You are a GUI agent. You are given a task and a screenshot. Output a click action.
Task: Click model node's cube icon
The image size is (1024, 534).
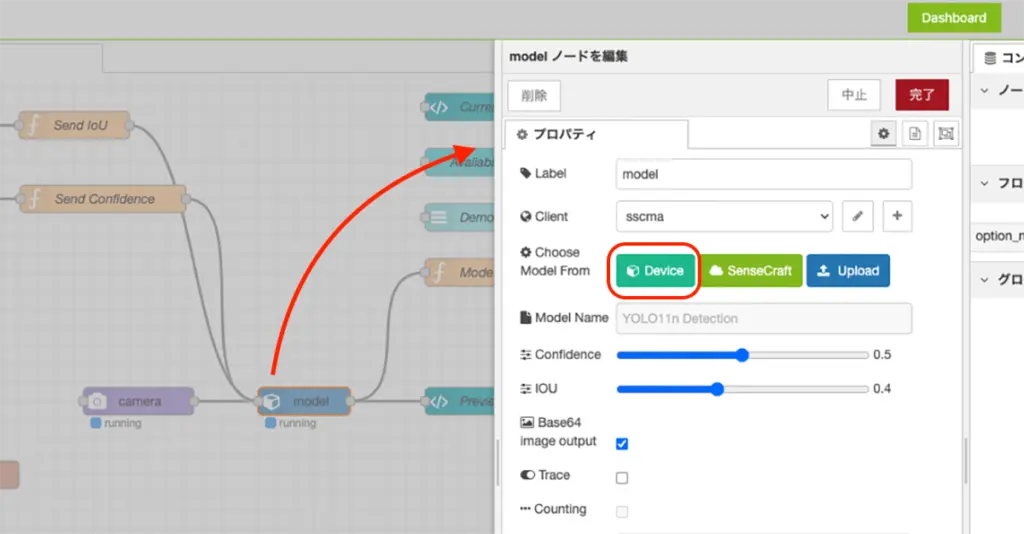(x=272, y=401)
